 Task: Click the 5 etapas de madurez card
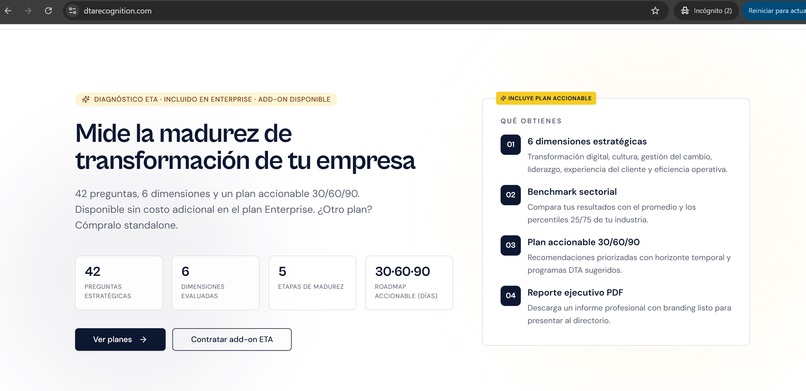[x=312, y=283]
